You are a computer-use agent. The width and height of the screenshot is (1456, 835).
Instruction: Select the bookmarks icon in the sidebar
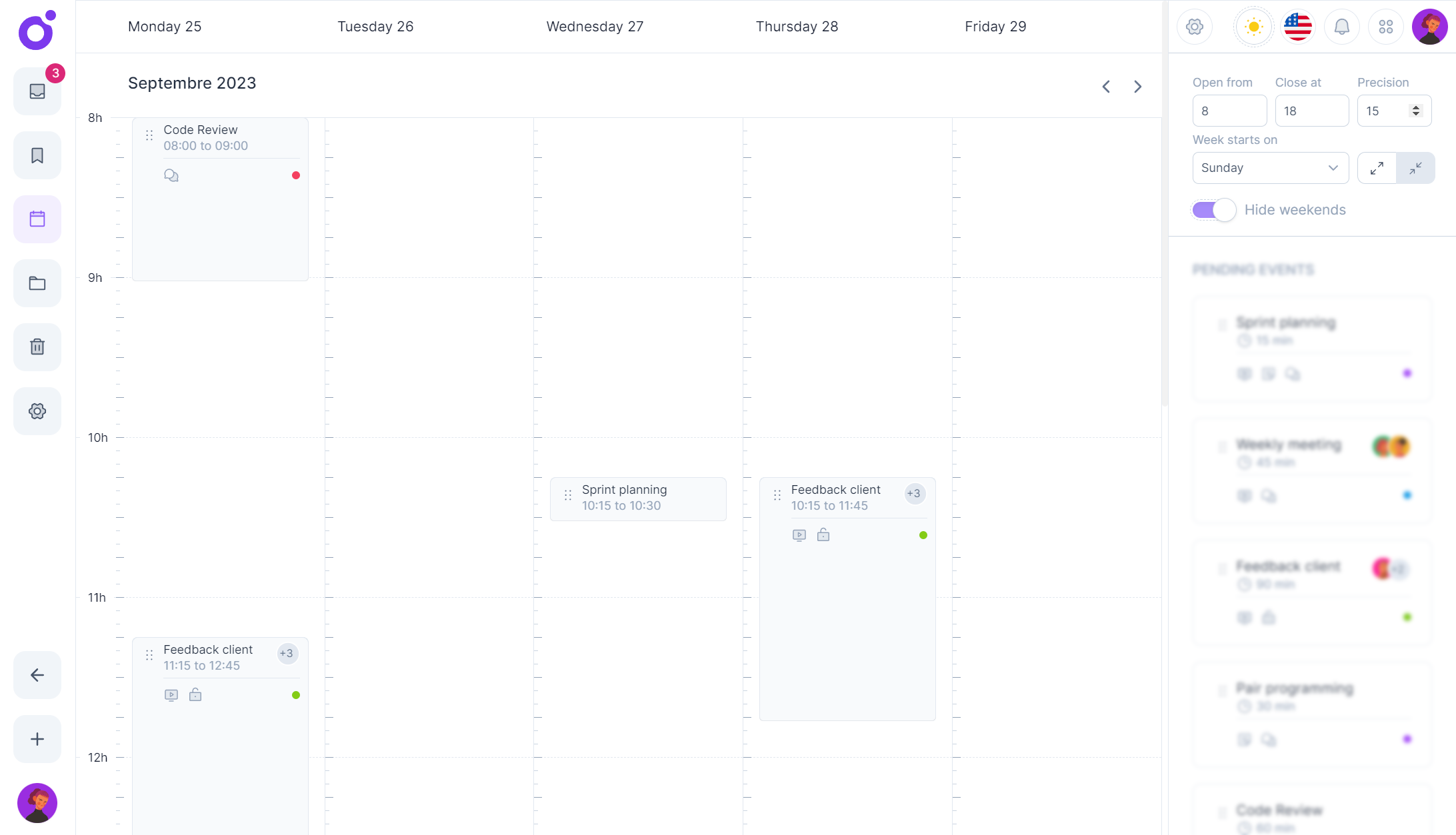point(37,155)
